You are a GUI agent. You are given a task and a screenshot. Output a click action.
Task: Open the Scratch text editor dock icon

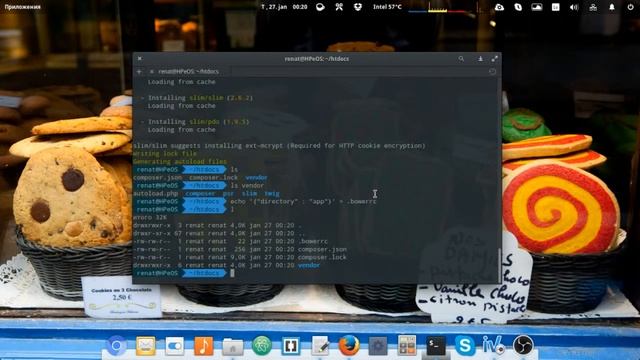320,346
